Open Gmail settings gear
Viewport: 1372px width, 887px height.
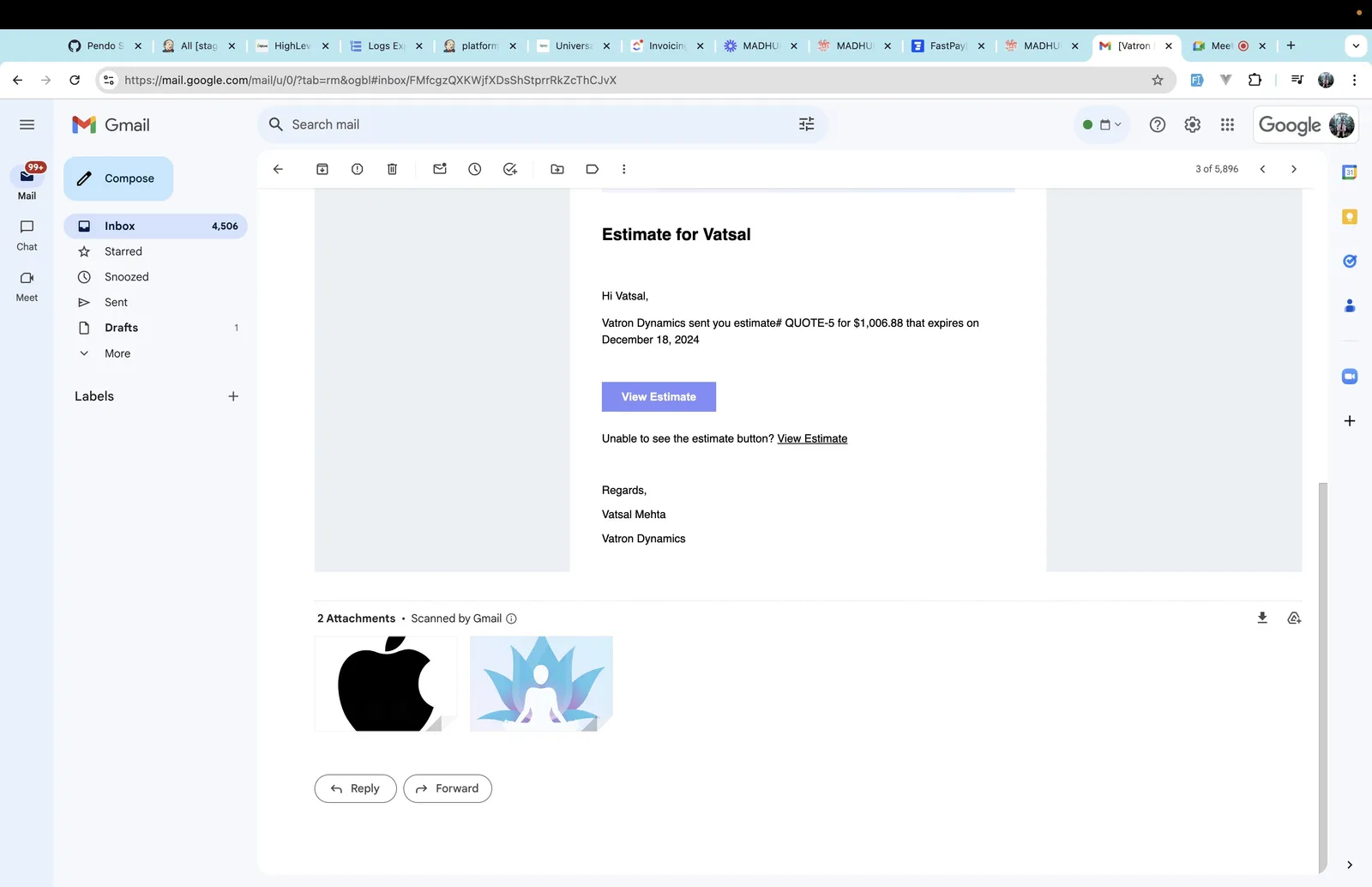tap(1193, 125)
